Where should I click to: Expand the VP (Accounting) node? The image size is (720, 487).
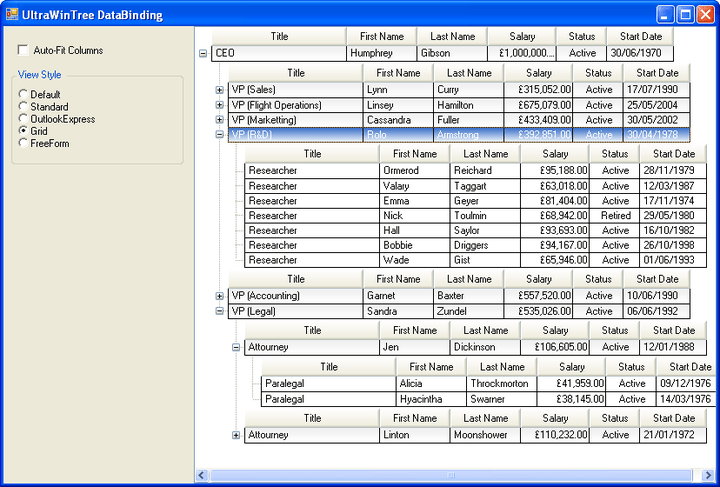tap(219, 296)
